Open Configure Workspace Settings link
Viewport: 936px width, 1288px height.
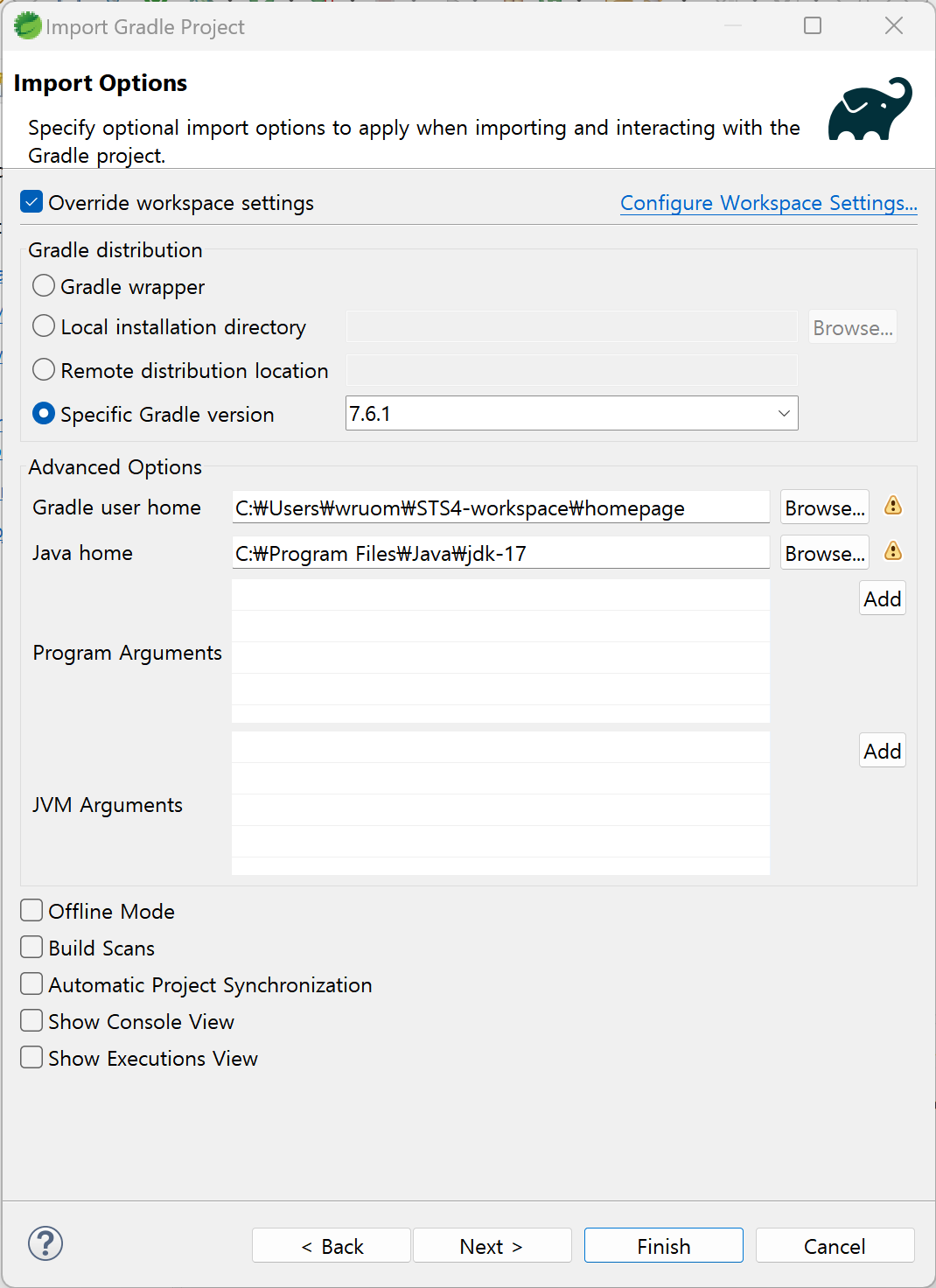(768, 203)
